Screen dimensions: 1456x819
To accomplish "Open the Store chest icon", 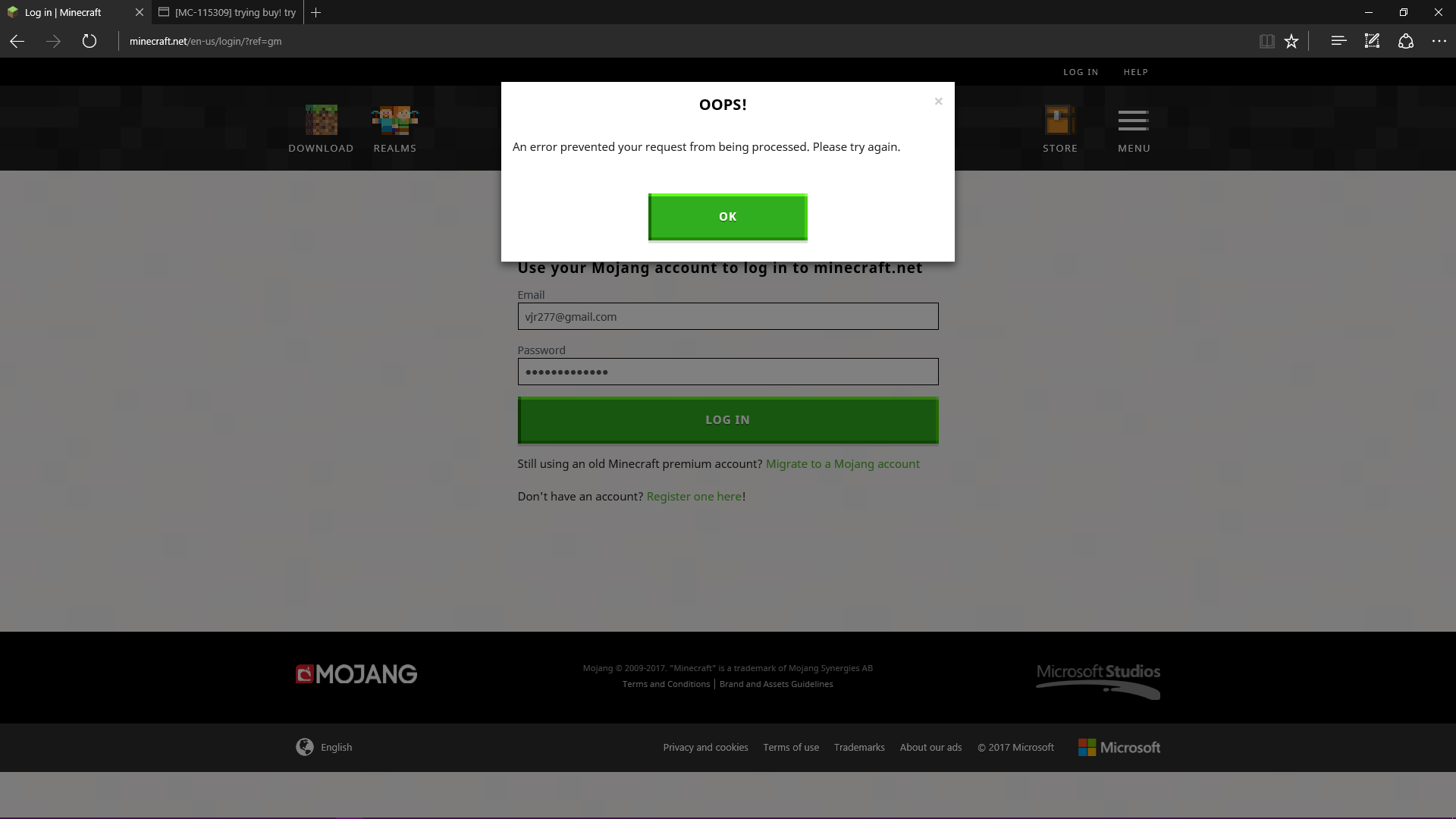I will pyautogui.click(x=1059, y=120).
